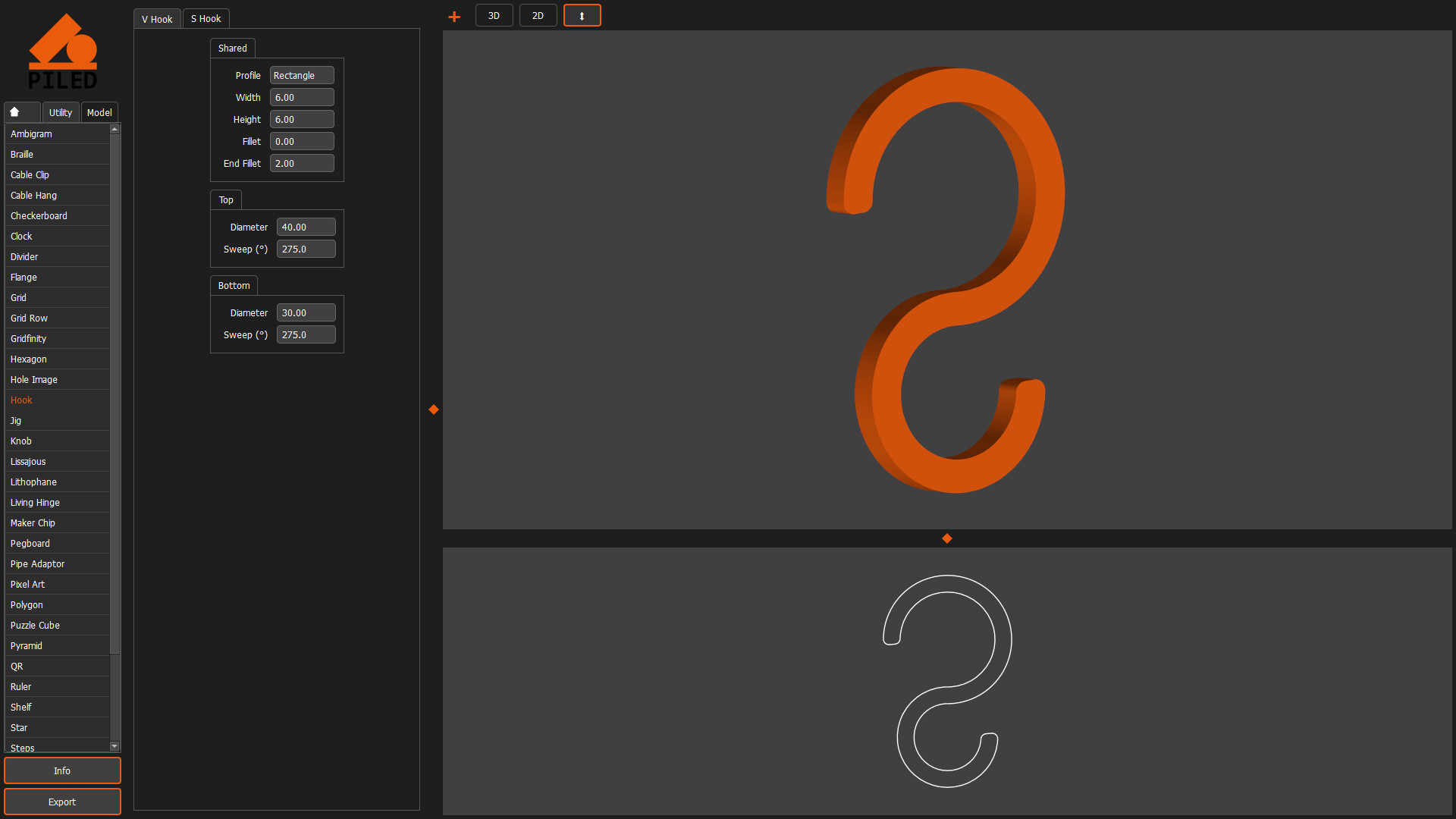Click the list scroll down arrow

tap(115, 746)
